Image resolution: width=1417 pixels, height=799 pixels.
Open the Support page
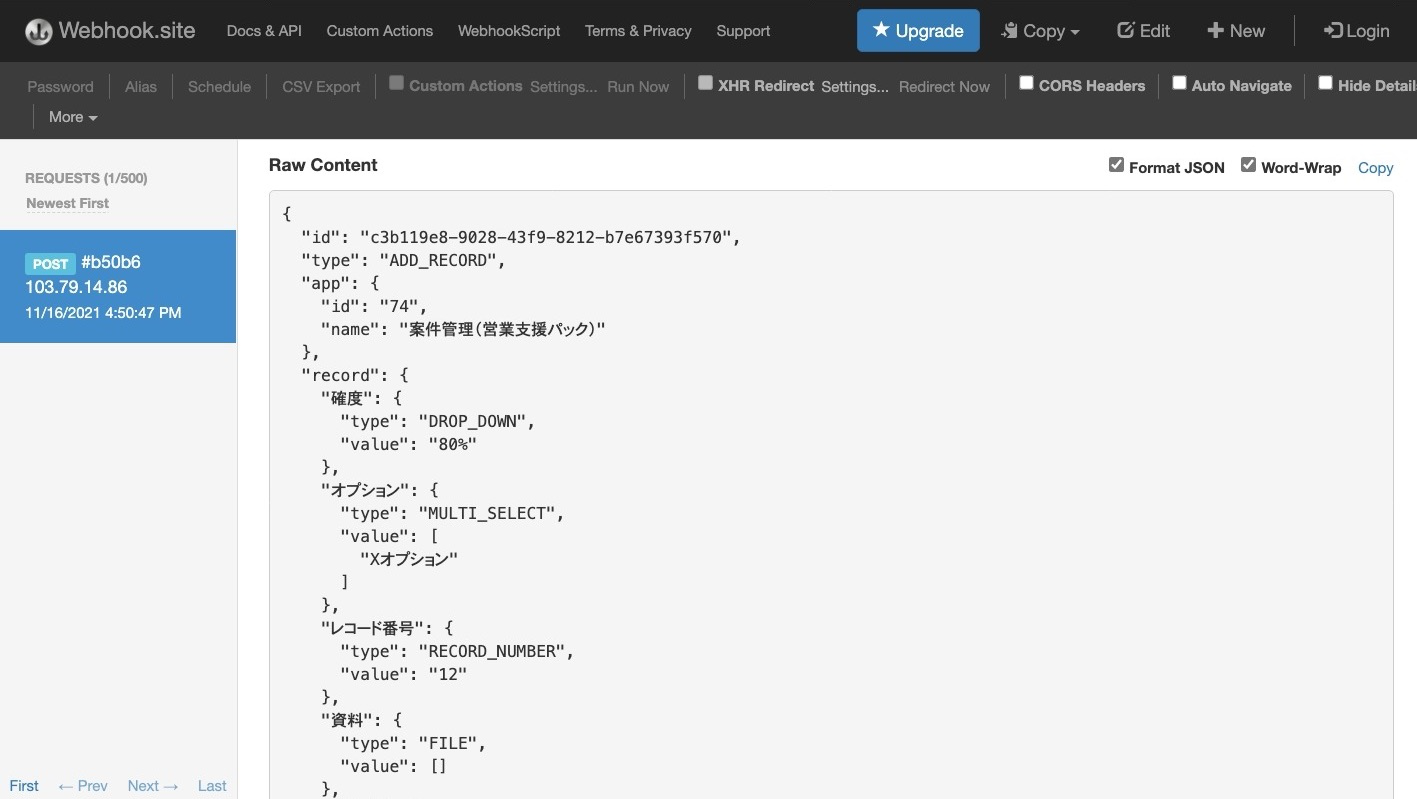(743, 31)
